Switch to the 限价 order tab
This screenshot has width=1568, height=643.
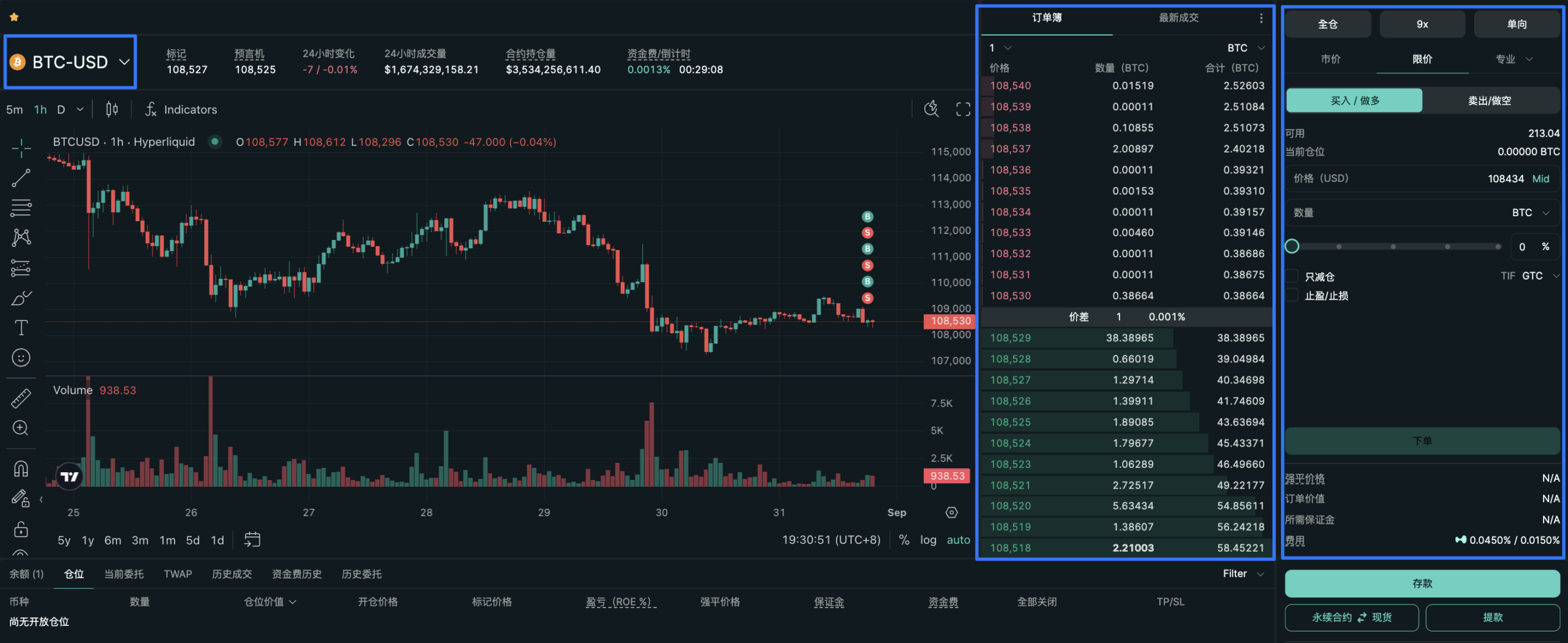pos(1422,59)
